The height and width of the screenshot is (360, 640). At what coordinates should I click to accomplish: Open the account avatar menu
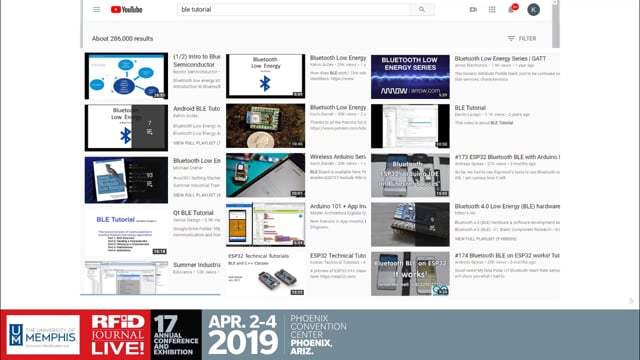(x=533, y=9)
